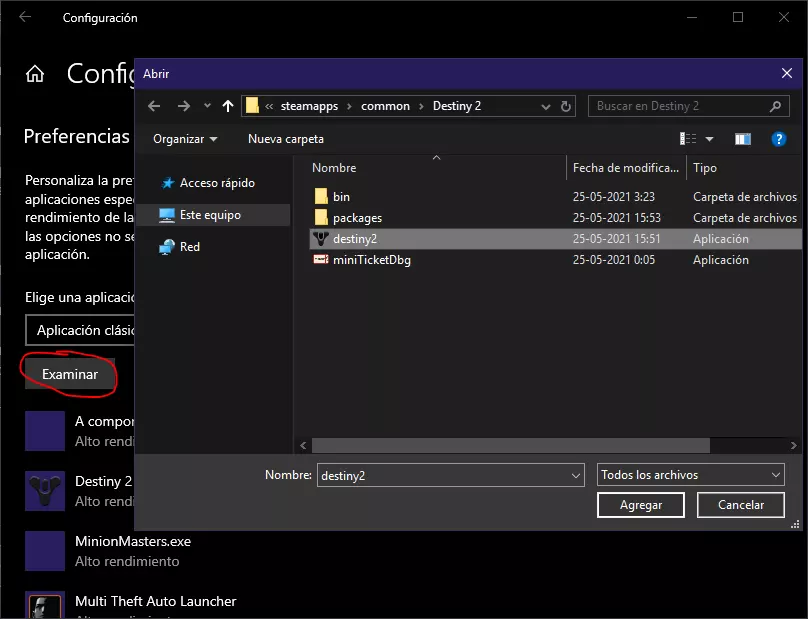Select Este equipo in the sidebar
Viewport: 808px width, 619px height.
coord(215,215)
